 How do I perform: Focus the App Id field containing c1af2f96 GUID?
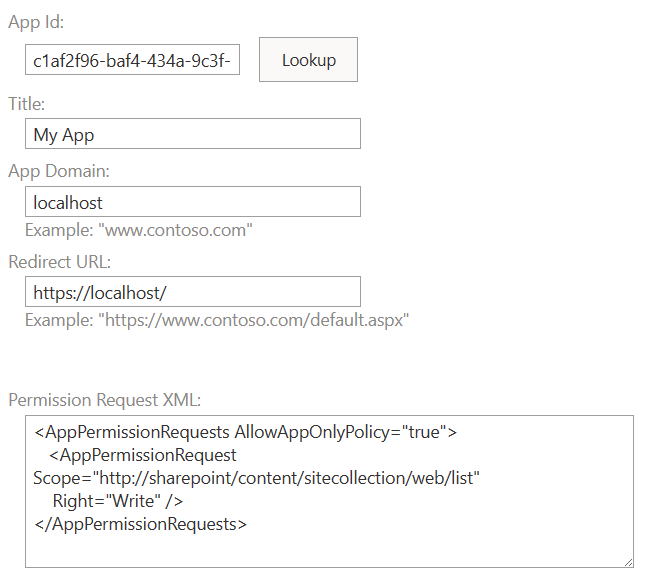tap(132, 60)
